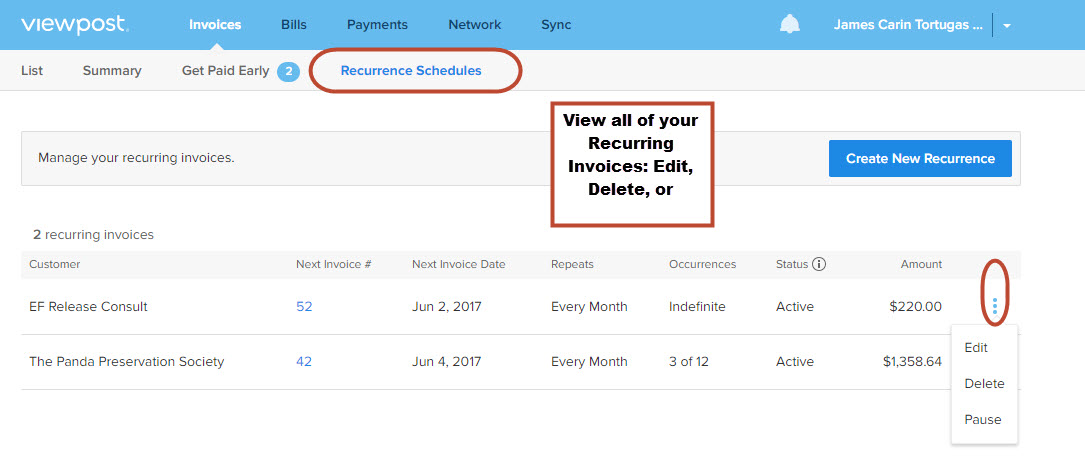Open invoice number 52 link
Screen dimensions: 1085x473
(x=304, y=306)
